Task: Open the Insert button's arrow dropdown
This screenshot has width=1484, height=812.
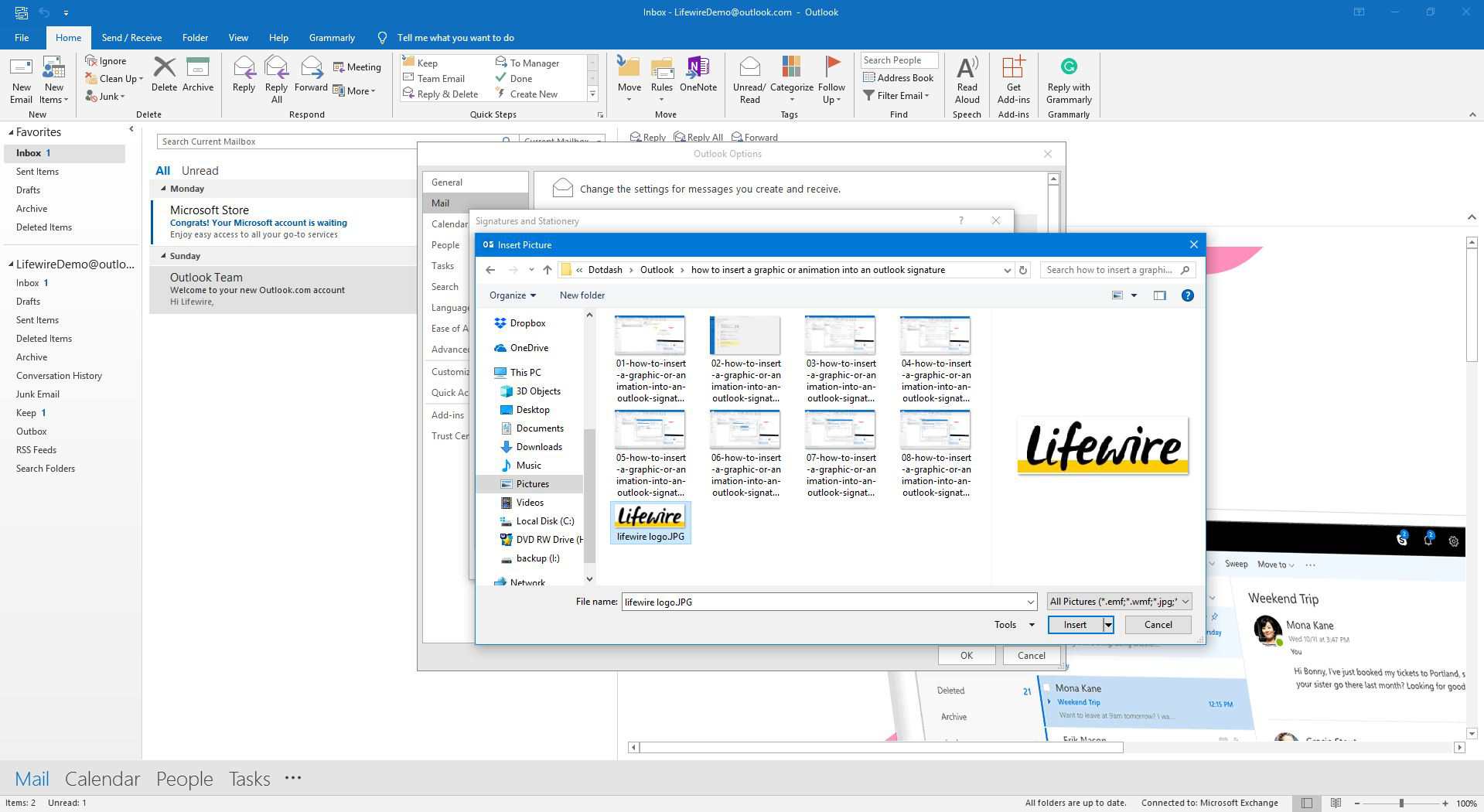Action: pyautogui.click(x=1108, y=625)
